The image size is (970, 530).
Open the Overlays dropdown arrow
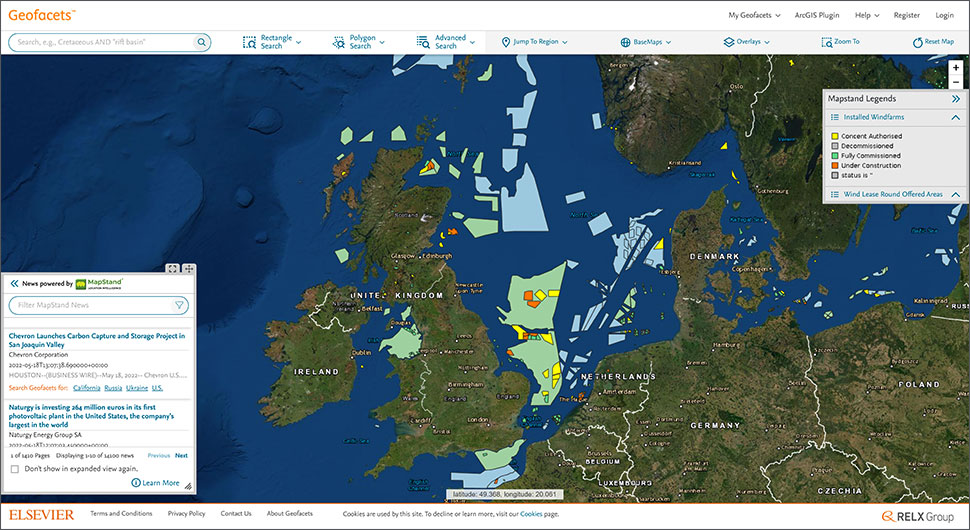(767, 43)
